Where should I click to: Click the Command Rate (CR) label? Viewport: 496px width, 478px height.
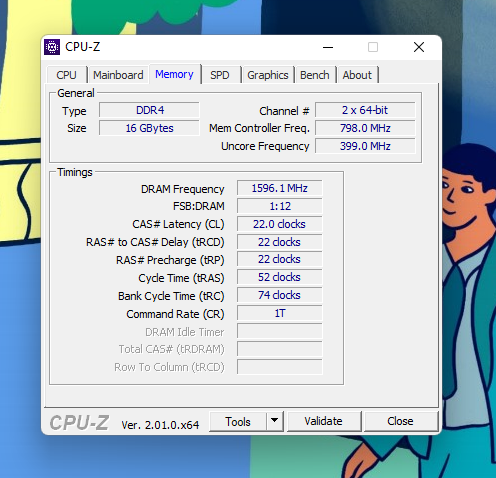(x=175, y=314)
